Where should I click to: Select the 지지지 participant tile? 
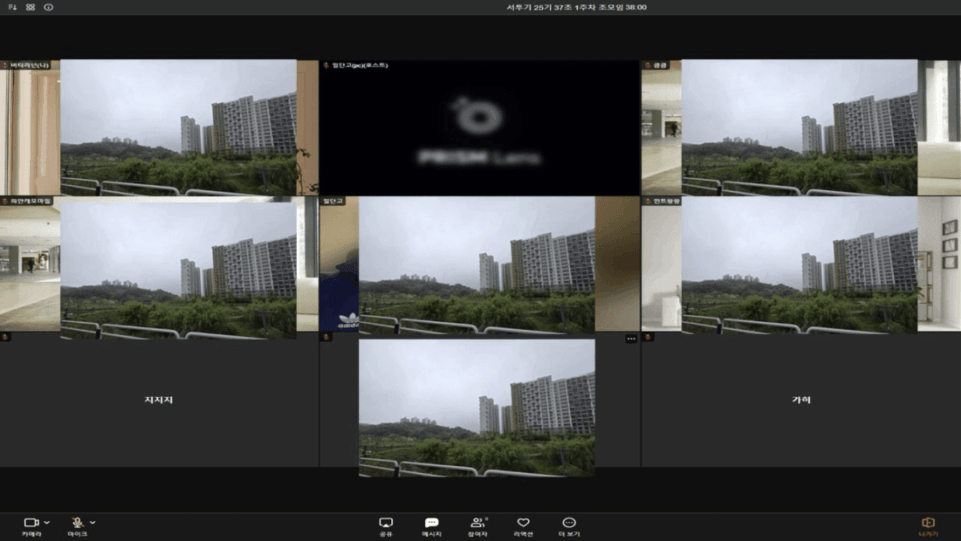click(159, 400)
